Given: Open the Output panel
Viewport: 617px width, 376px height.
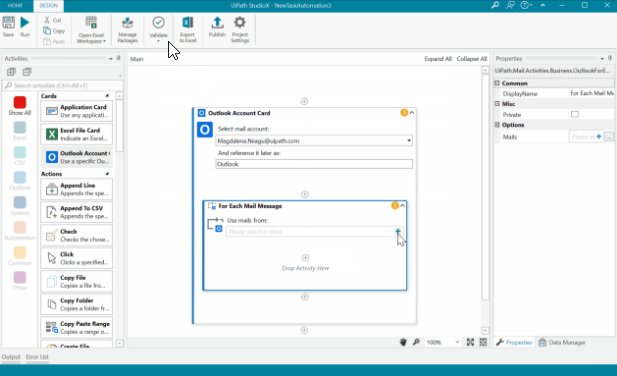Looking at the screenshot, I should pos(11,357).
